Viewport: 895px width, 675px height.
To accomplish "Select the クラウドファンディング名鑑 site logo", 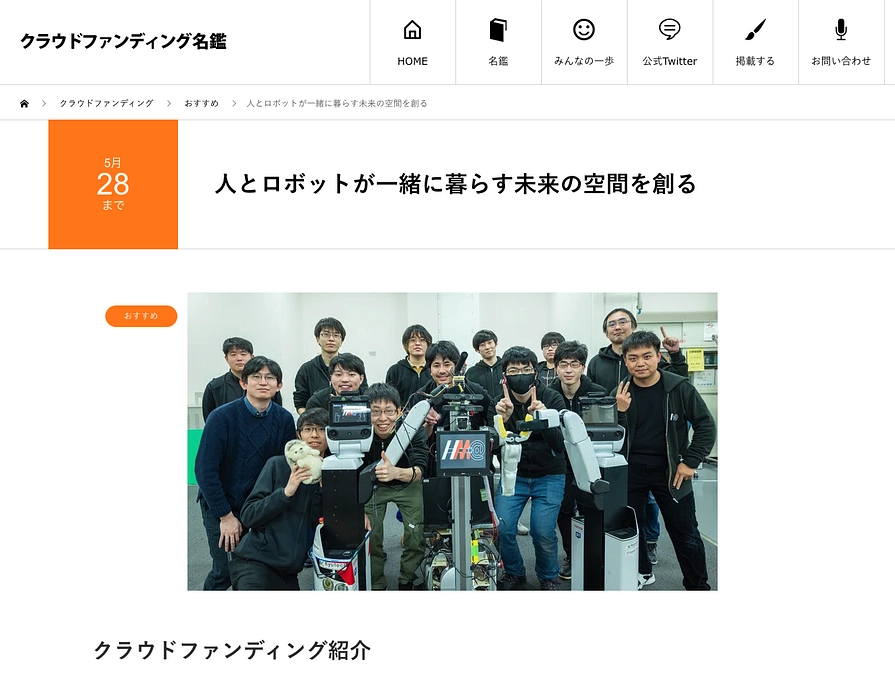I will tap(123, 41).
